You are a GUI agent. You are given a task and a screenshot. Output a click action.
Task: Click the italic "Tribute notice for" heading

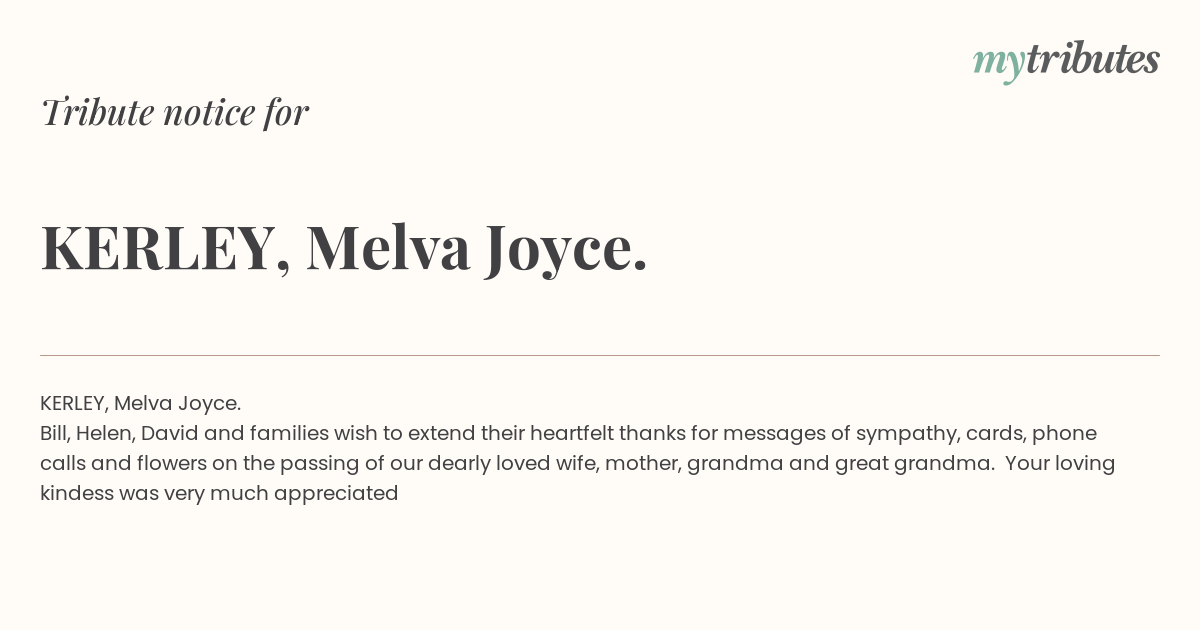[175, 112]
